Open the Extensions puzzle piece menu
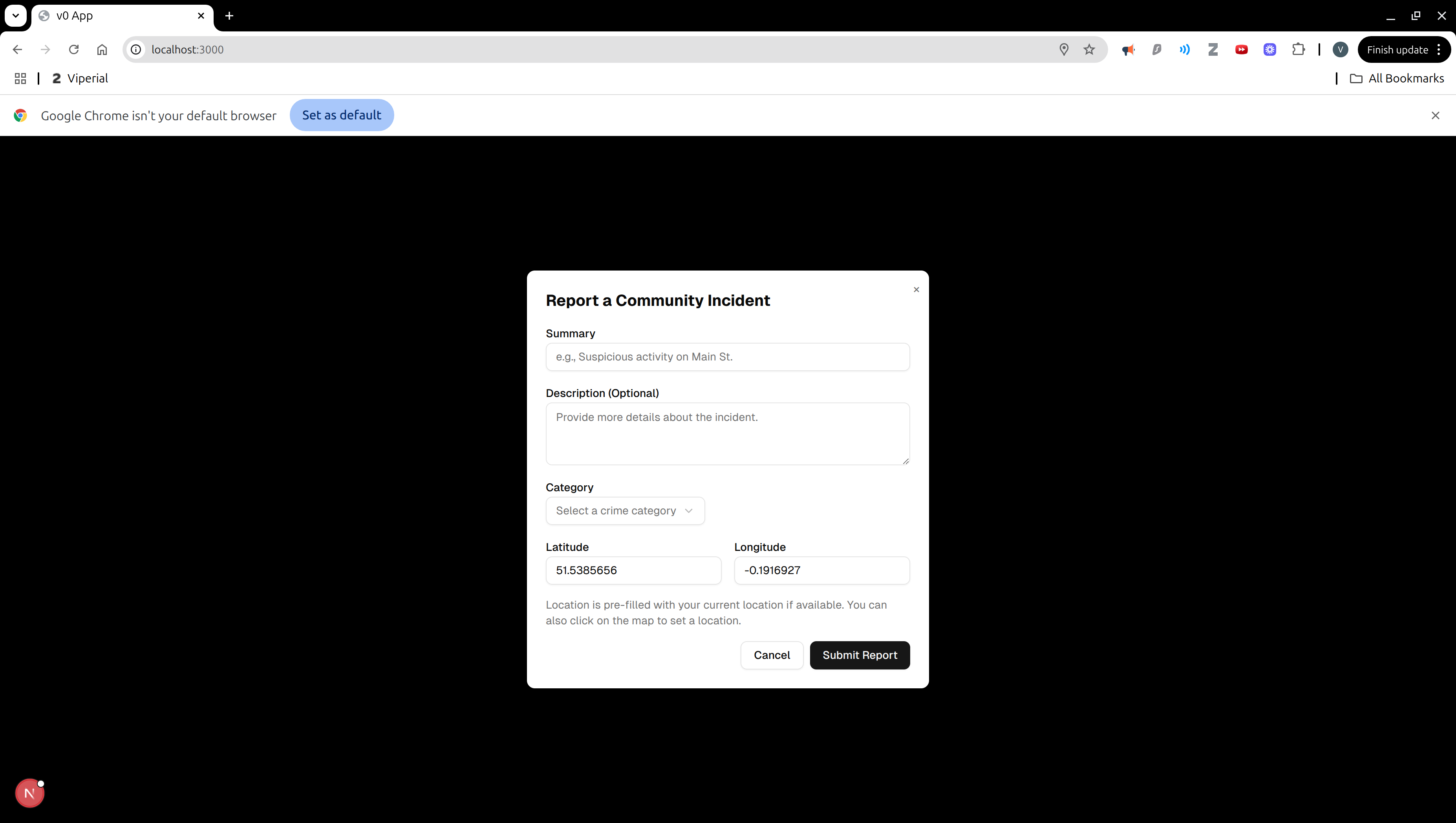Screen dimensions: 1456x823 pyautogui.click(x=1298, y=50)
